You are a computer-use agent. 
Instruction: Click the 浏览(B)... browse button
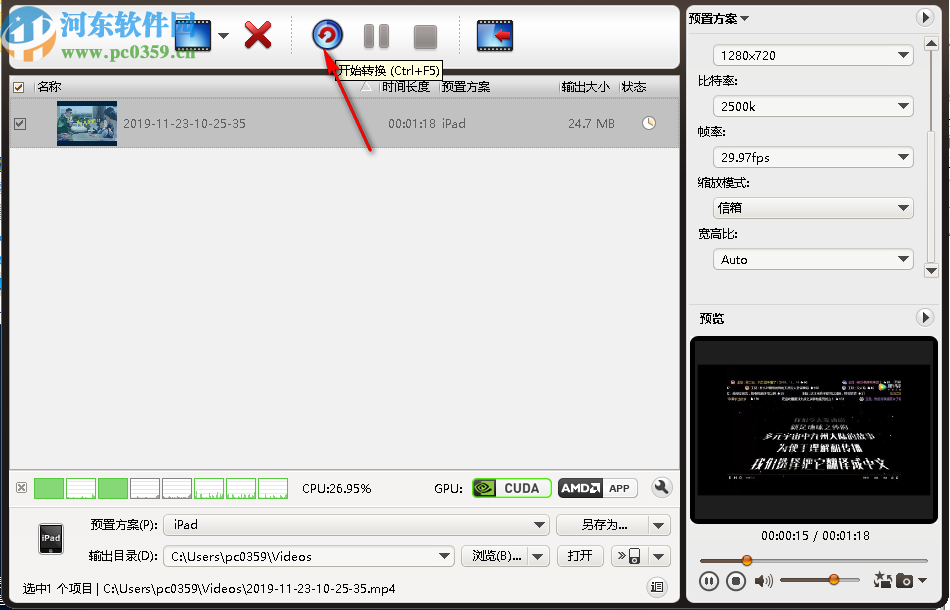[495, 556]
